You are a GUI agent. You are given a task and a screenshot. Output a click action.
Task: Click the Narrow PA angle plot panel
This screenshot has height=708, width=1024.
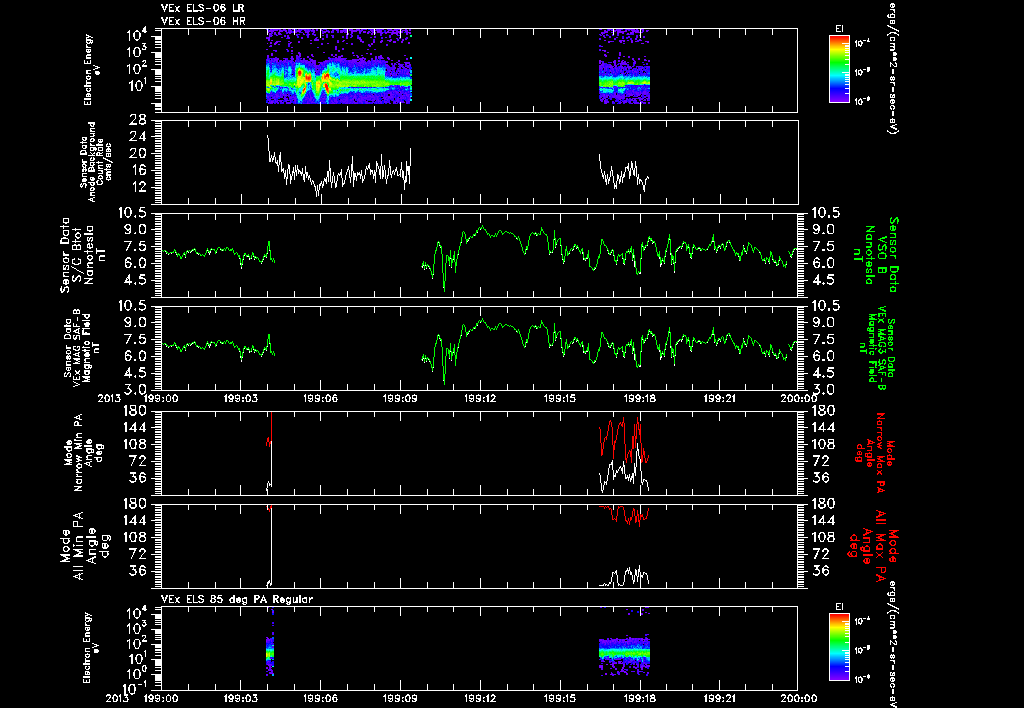point(479,453)
